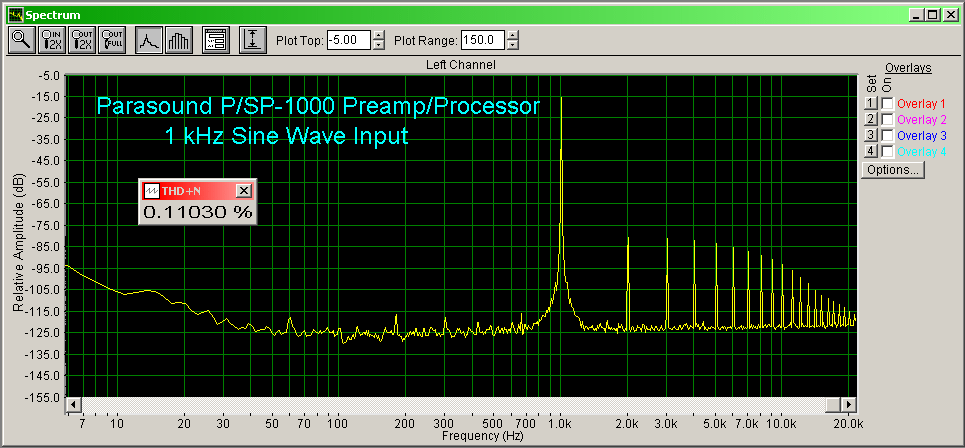The image size is (965, 448).
Task: Click the vertical auto-scale icon
Action: click(x=252, y=40)
